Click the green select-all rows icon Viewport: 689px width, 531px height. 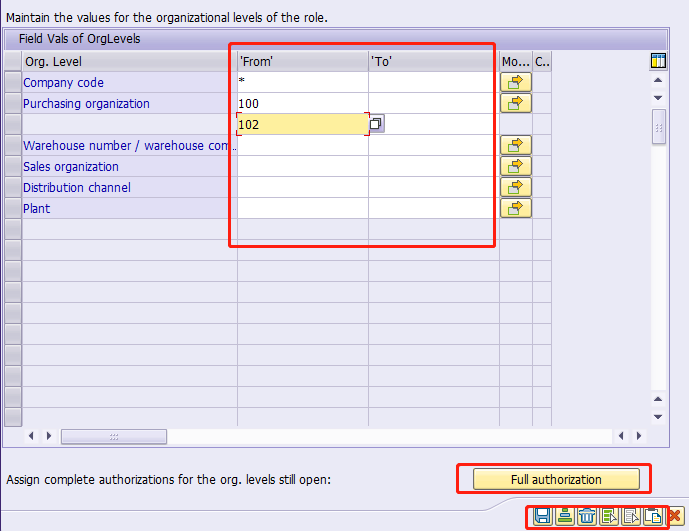coord(609,516)
